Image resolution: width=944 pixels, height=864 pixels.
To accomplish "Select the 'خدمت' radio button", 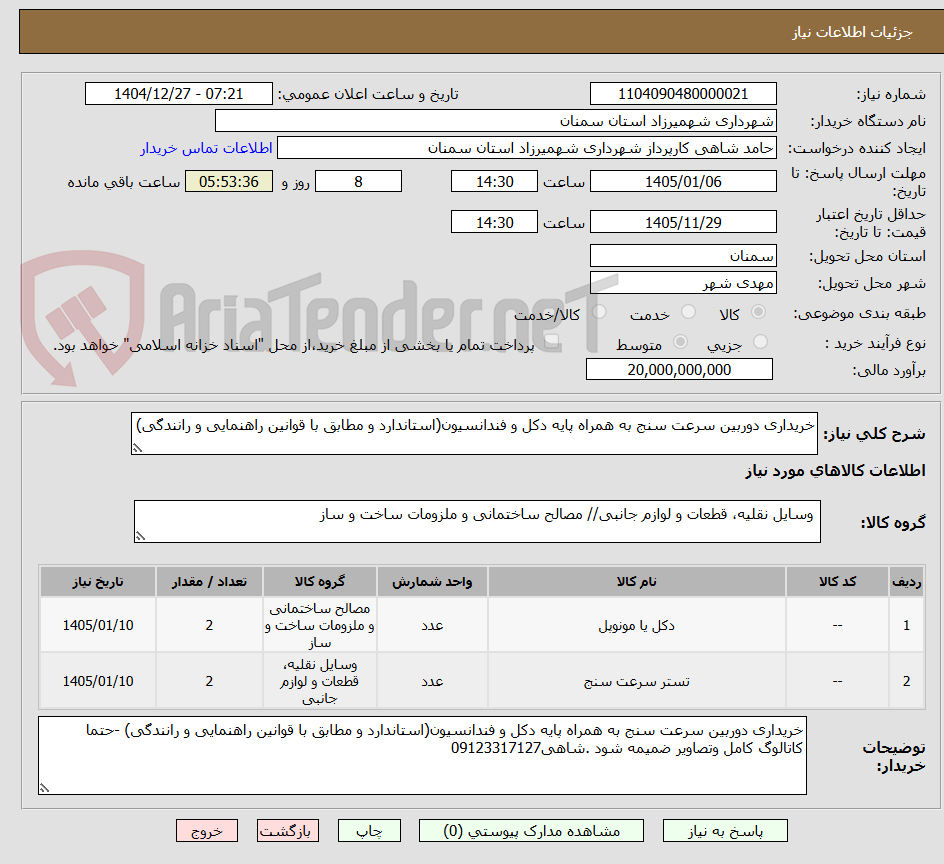I will pyautogui.click(x=688, y=312).
